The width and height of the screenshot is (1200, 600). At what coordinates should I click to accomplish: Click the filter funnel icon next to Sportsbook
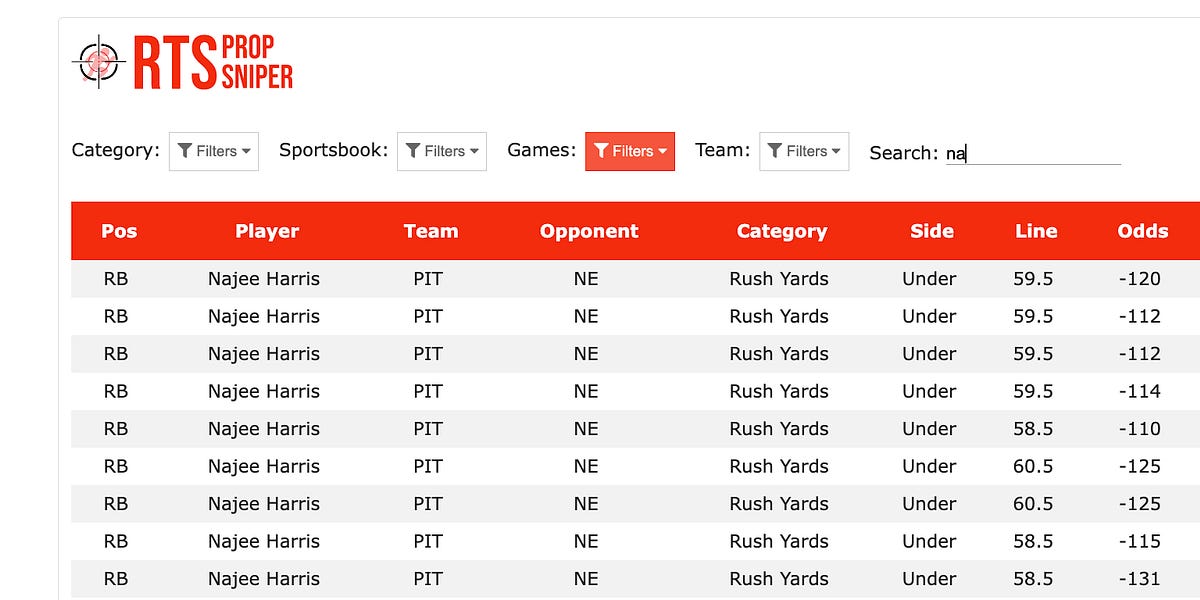(x=413, y=151)
